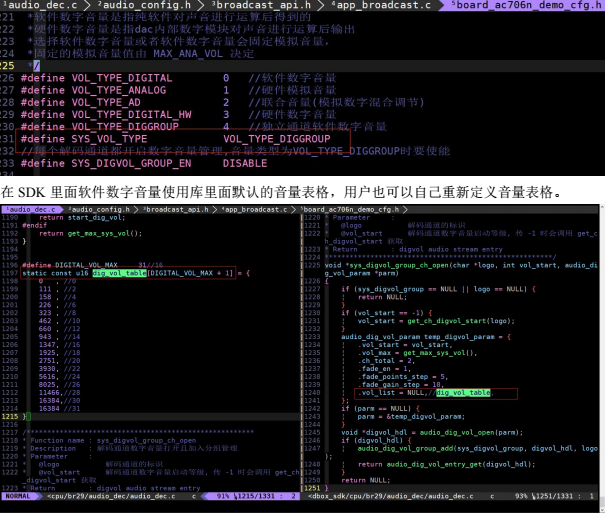Click the '#define DIGITAL_VOL_MAX' line

[x=93, y=265]
